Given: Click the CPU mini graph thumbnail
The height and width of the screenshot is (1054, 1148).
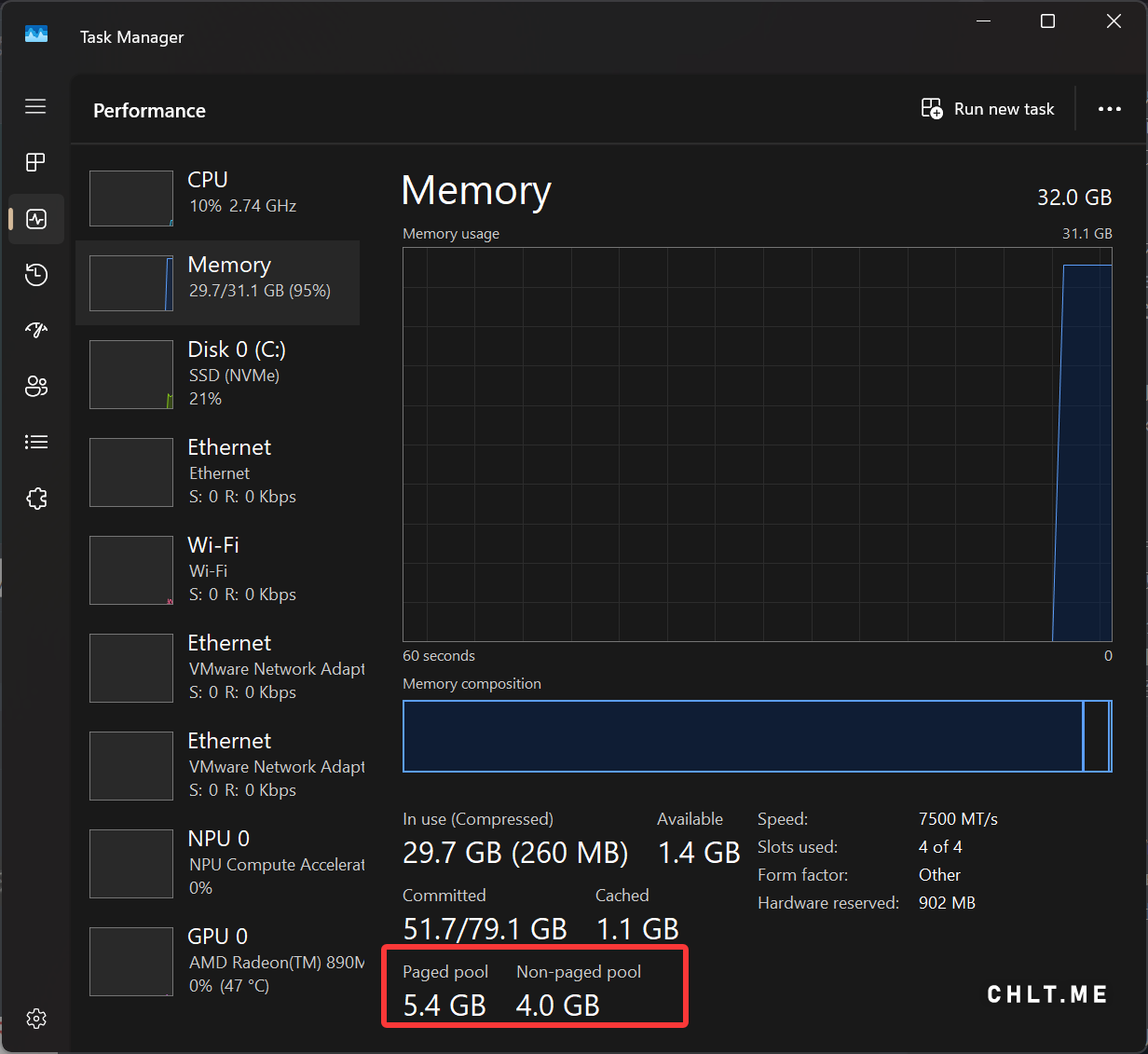Looking at the screenshot, I should coord(131,198).
